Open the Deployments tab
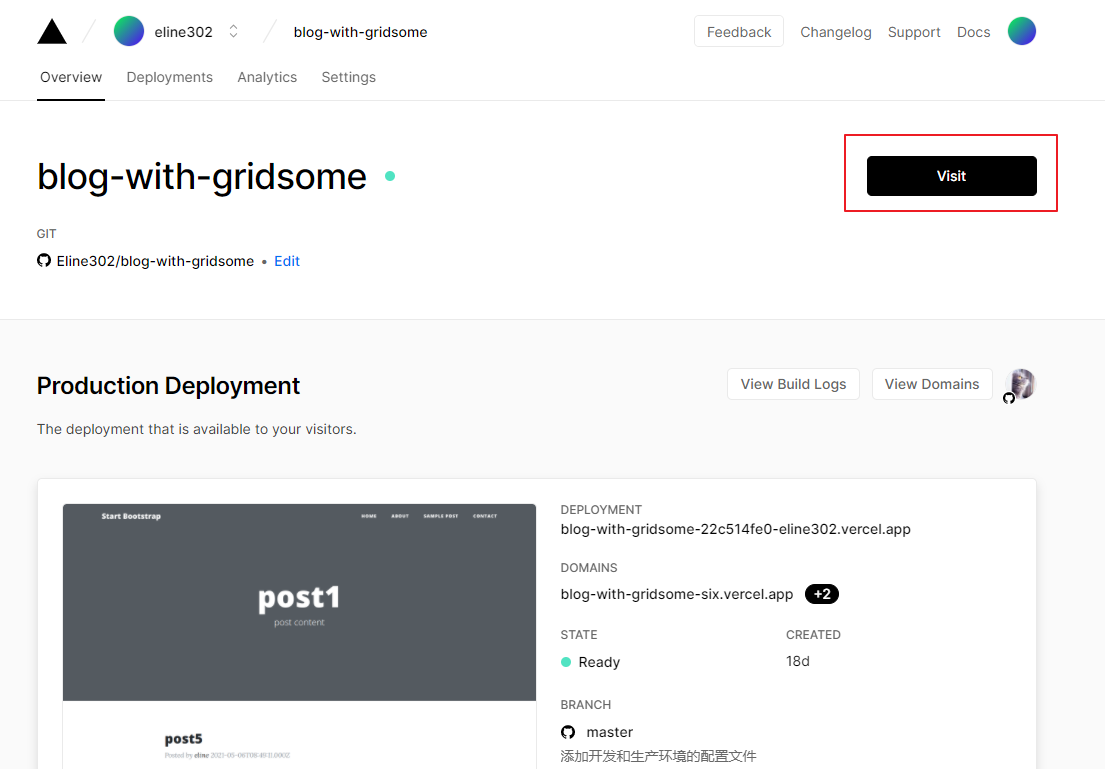Image resolution: width=1105 pixels, height=769 pixels. pyautogui.click(x=170, y=78)
